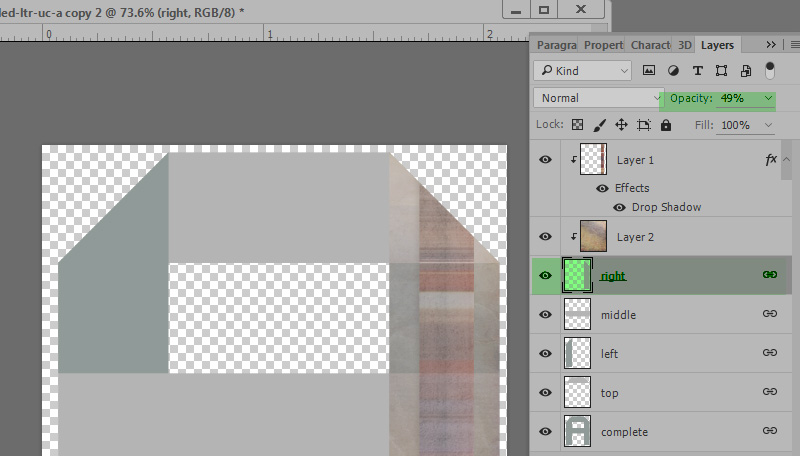The width and height of the screenshot is (800, 456).
Task: Click the fx icon on Layer 1
Action: tap(771, 160)
